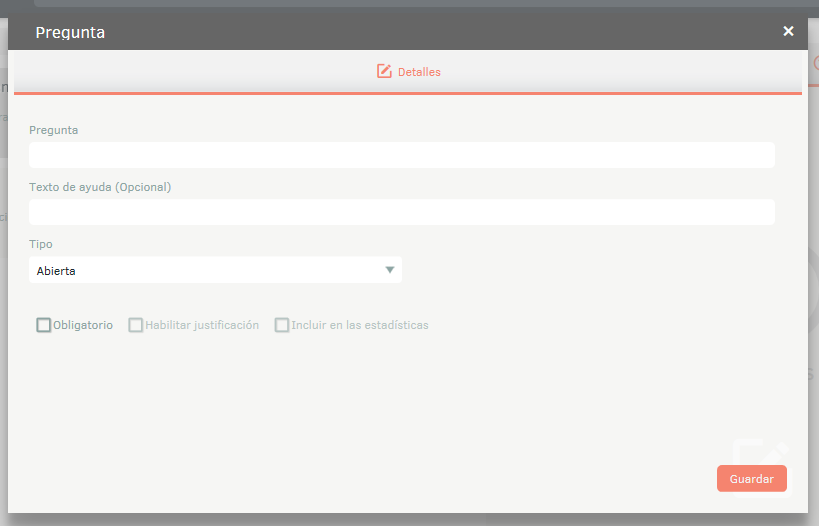The image size is (819, 526).
Task: Focus the Texto de ayuda input field
Action: tap(402, 212)
